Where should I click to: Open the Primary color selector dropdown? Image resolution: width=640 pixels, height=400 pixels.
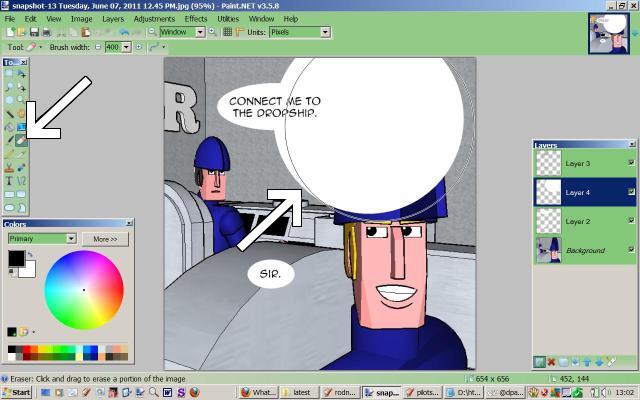click(71, 239)
